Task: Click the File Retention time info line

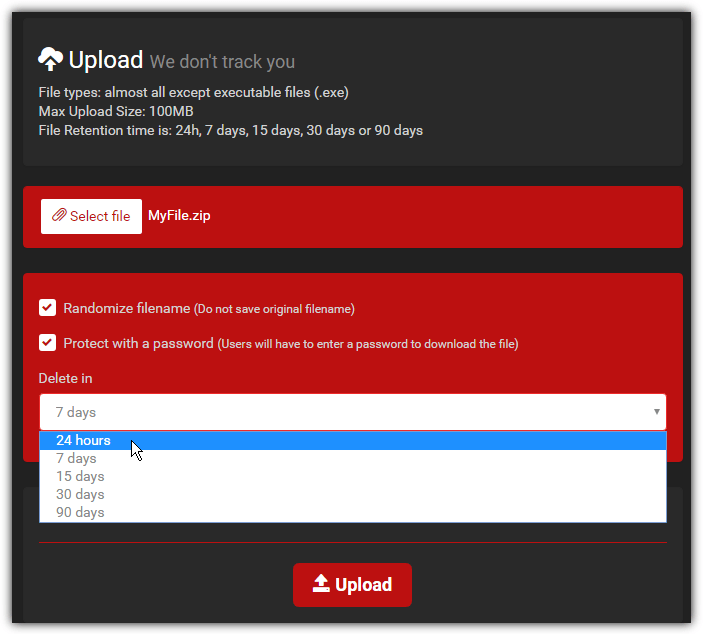Action: point(231,130)
